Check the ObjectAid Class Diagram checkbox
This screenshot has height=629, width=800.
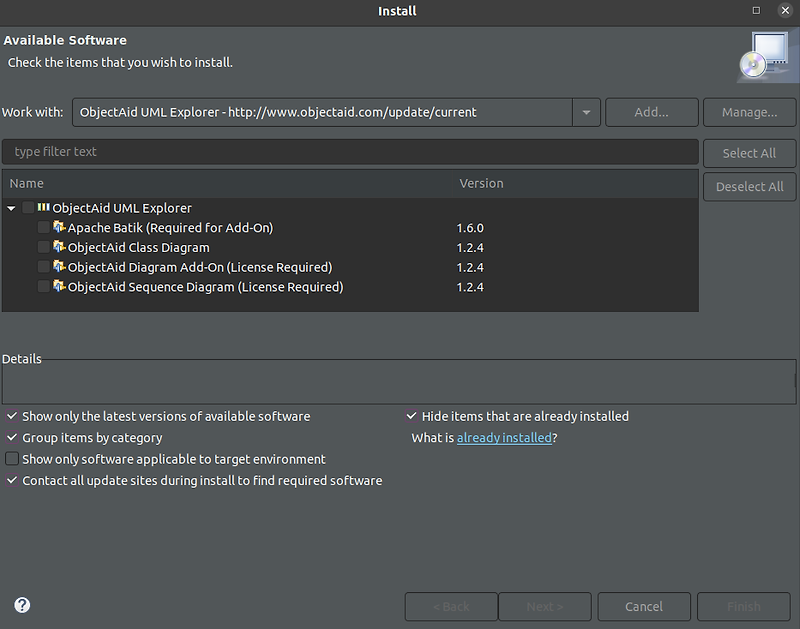[x=43, y=247]
